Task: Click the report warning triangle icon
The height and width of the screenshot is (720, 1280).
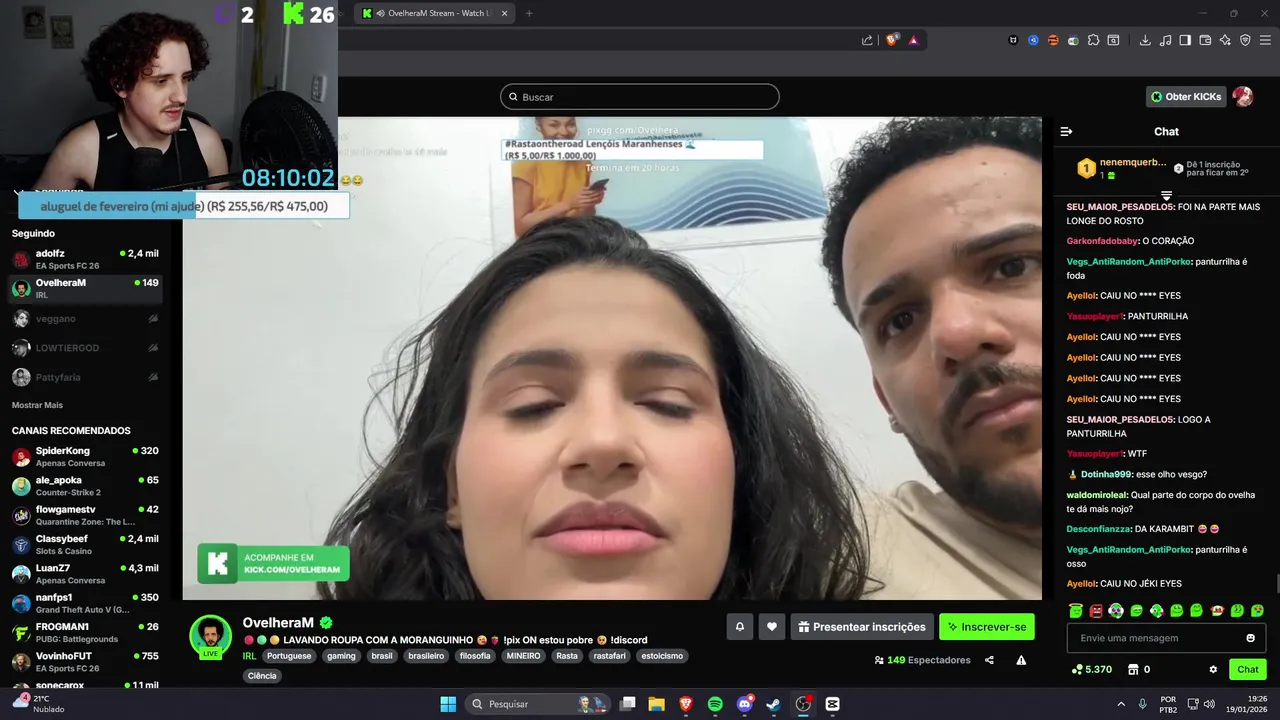Action: (x=1021, y=660)
